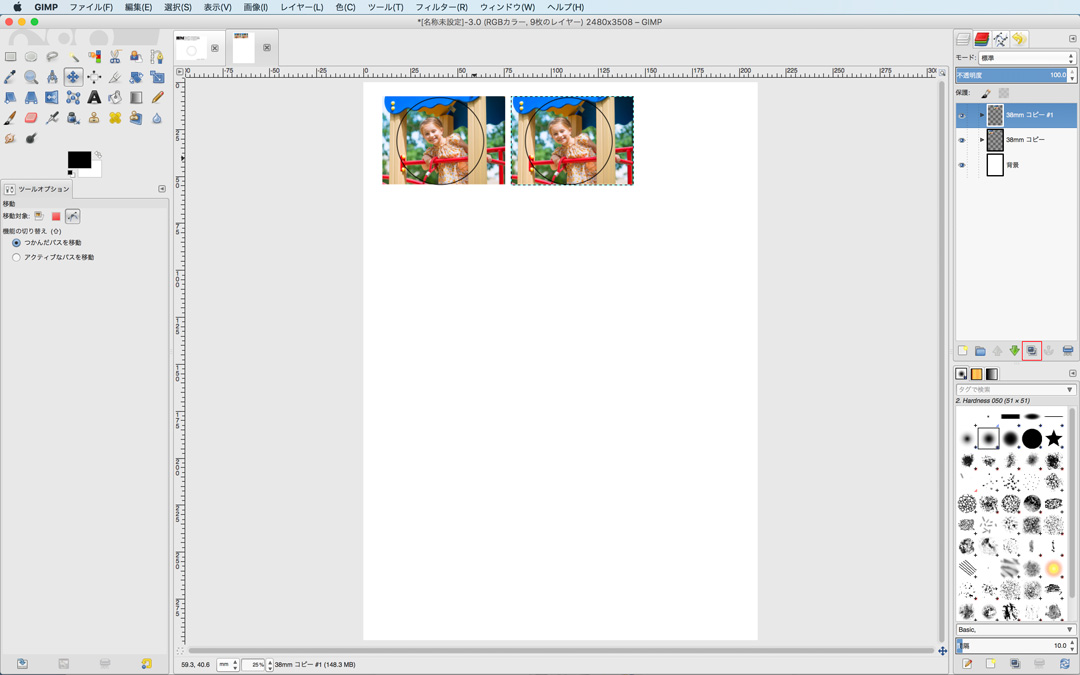Switch to the Channels tab in dock

981,39
